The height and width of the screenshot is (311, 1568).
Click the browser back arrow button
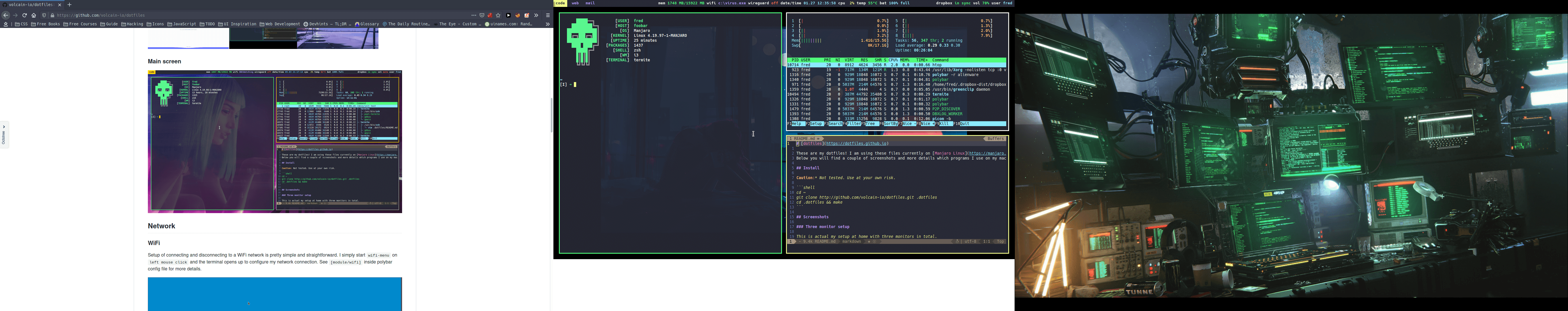[5, 15]
